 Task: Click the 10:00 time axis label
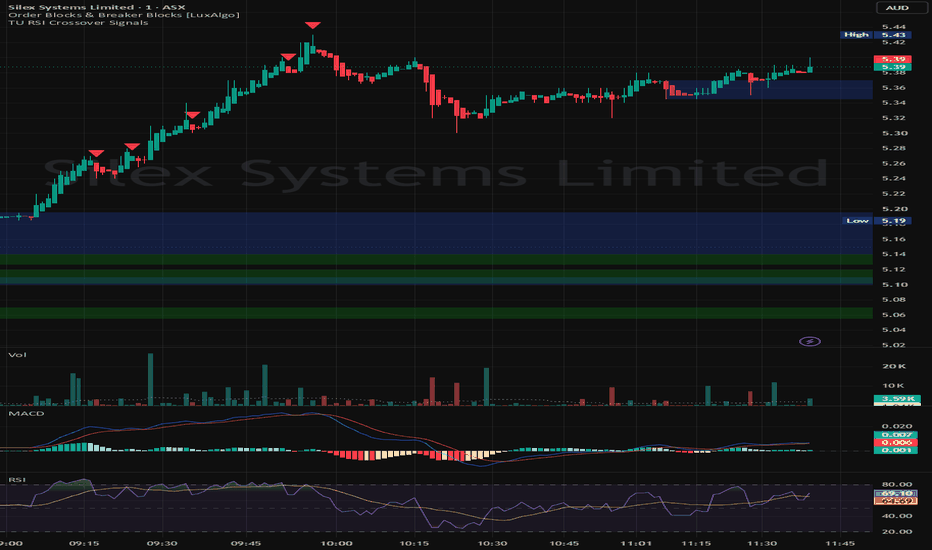click(336, 543)
